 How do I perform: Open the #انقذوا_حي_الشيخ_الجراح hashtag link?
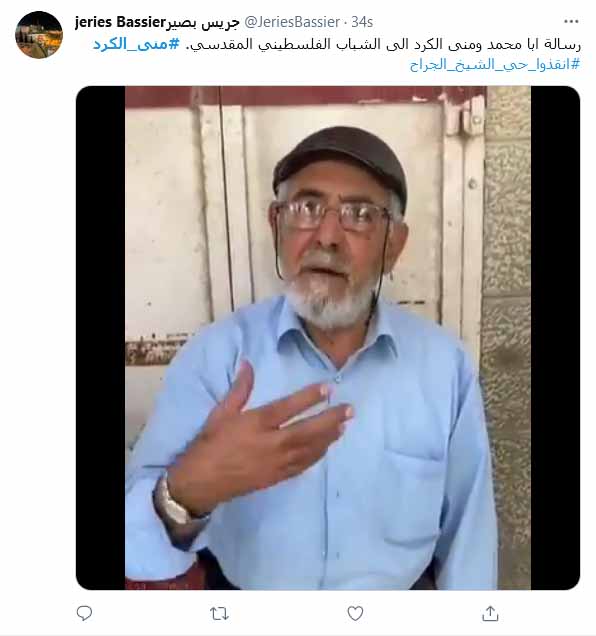[x=495, y=64]
